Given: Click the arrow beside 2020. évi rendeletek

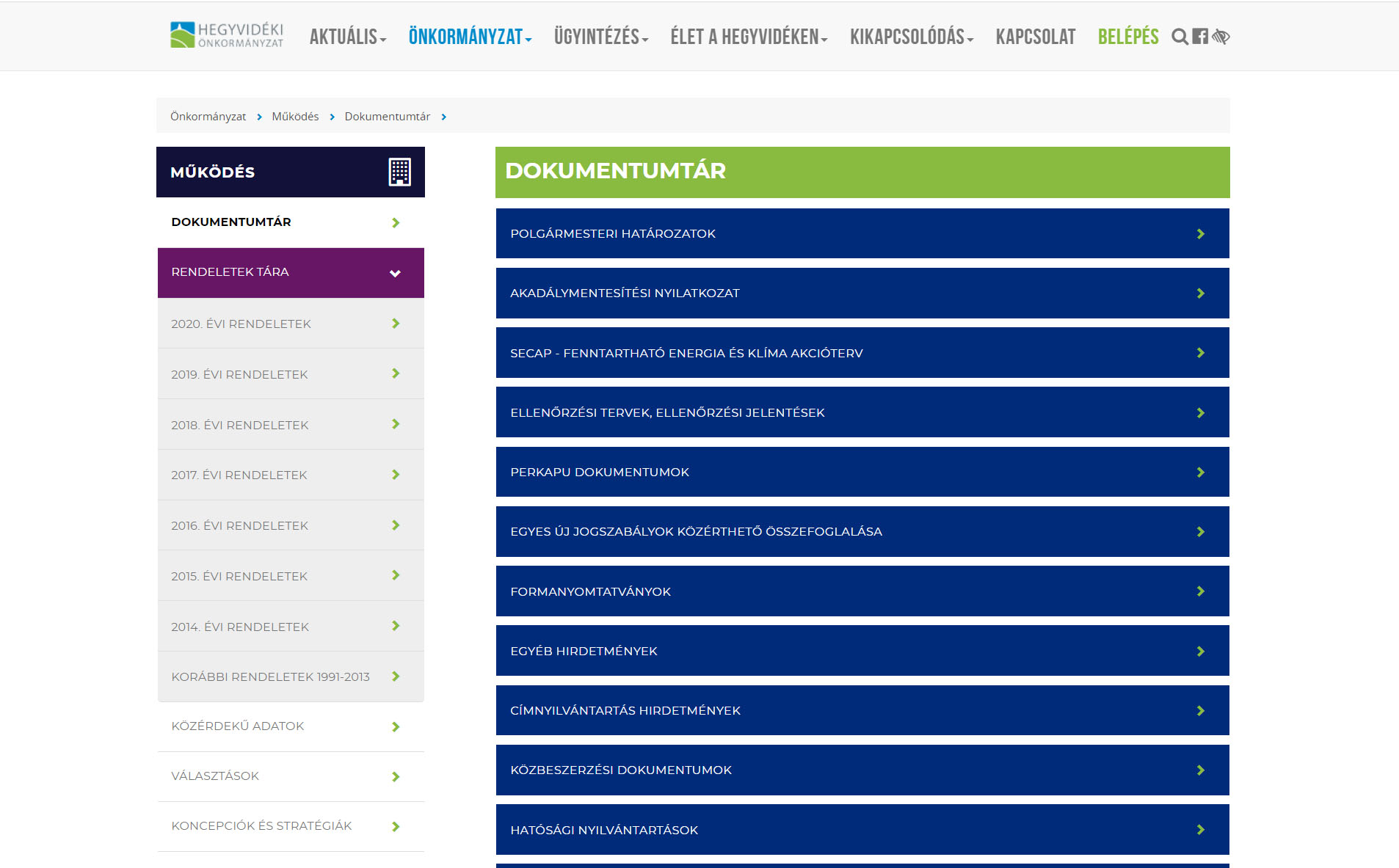Looking at the screenshot, I should pos(396,324).
